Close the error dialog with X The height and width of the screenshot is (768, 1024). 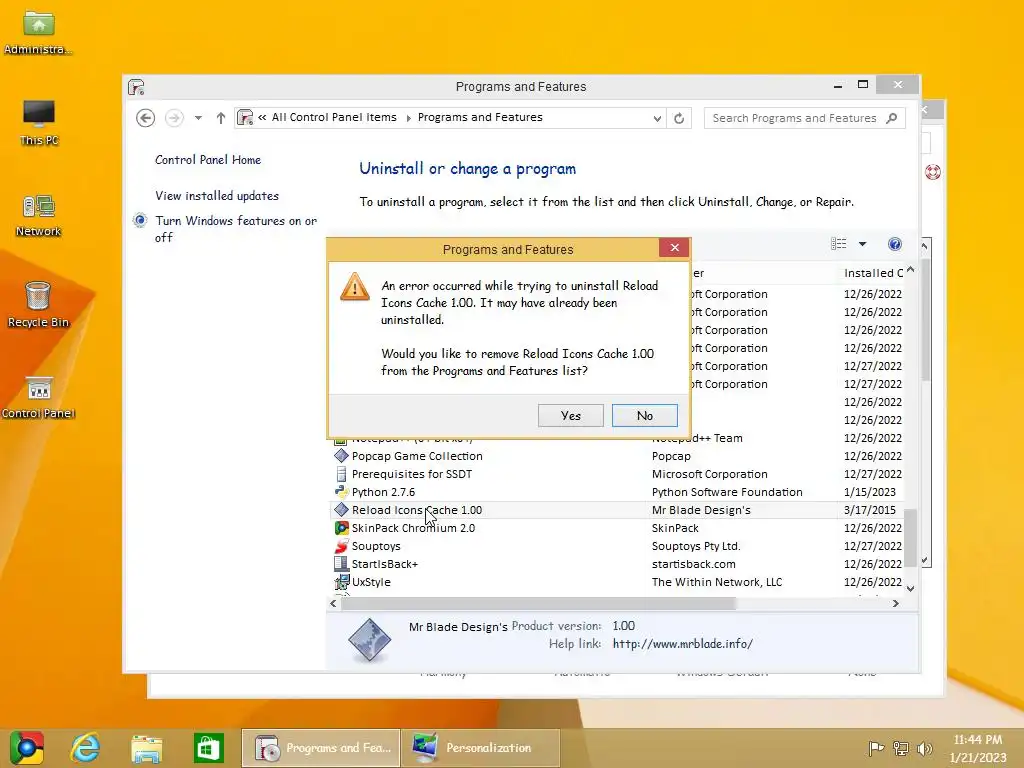coord(674,248)
